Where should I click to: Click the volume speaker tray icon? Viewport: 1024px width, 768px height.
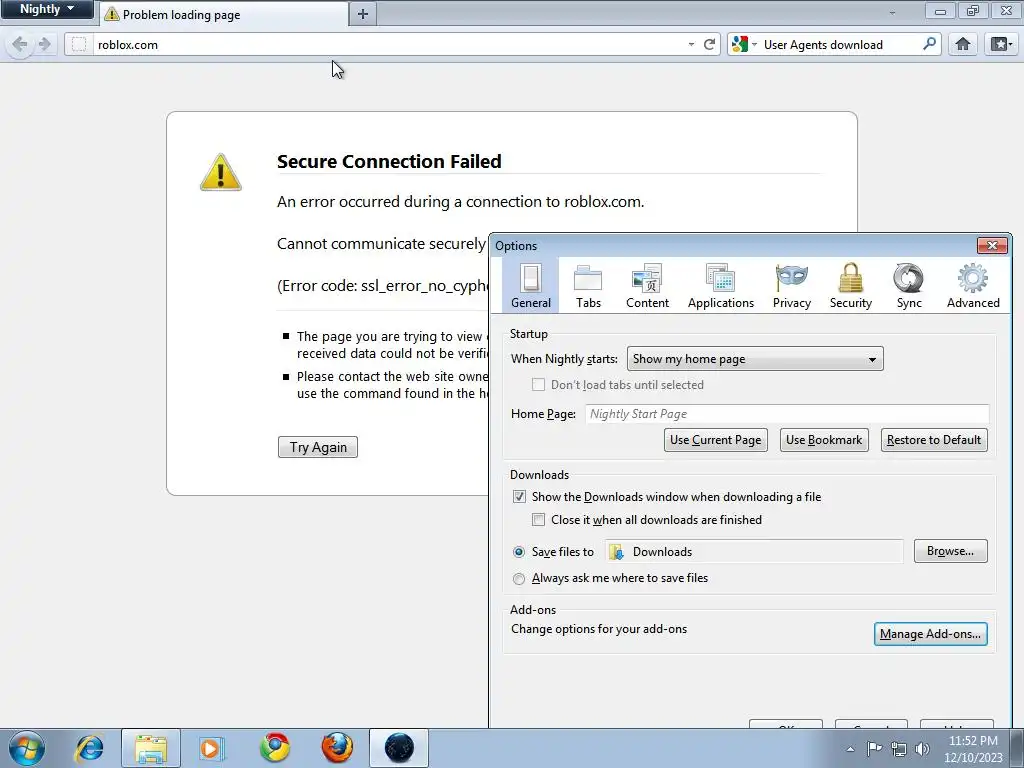(922, 749)
